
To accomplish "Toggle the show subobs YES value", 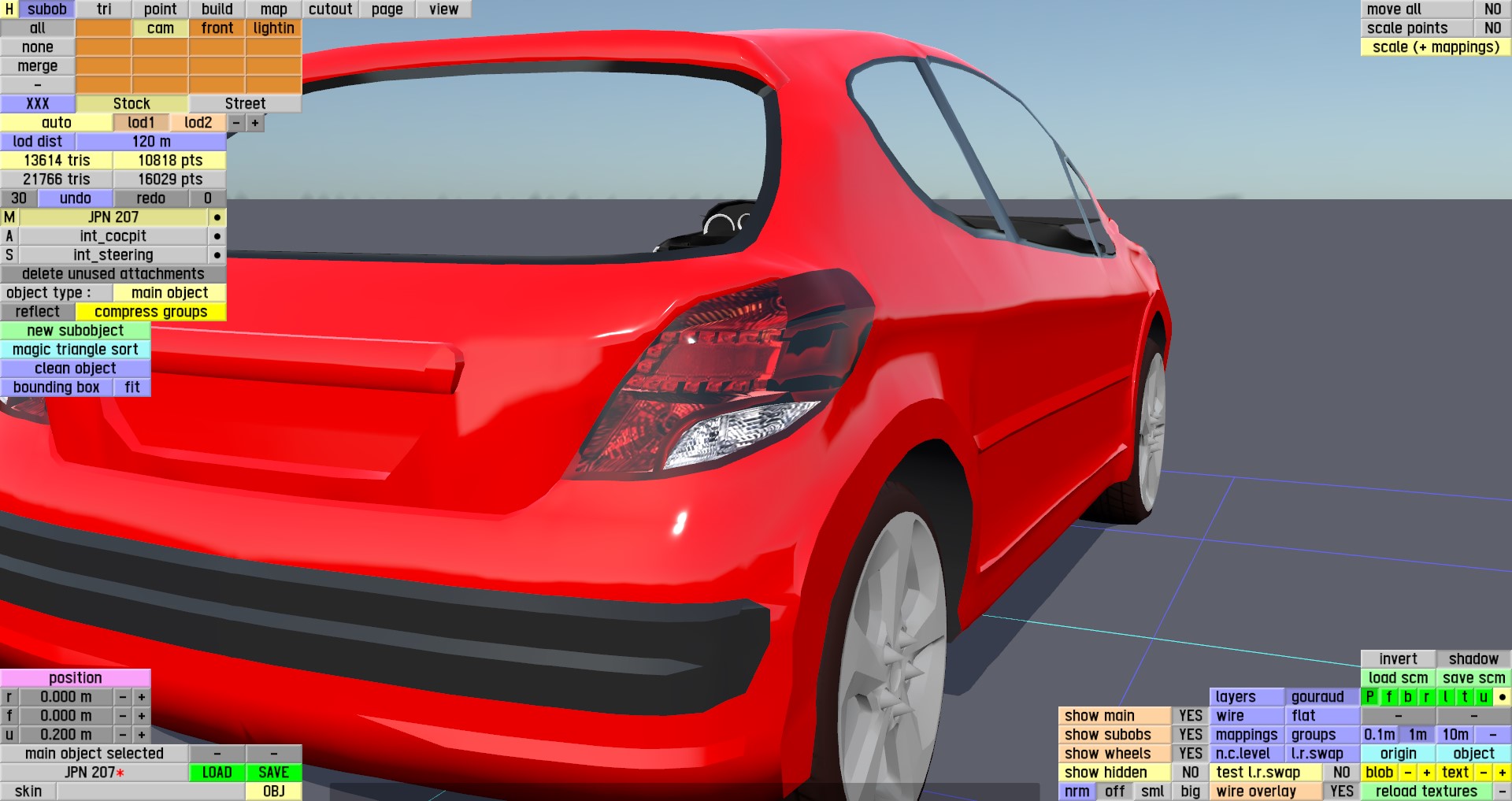I will click(1191, 735).
